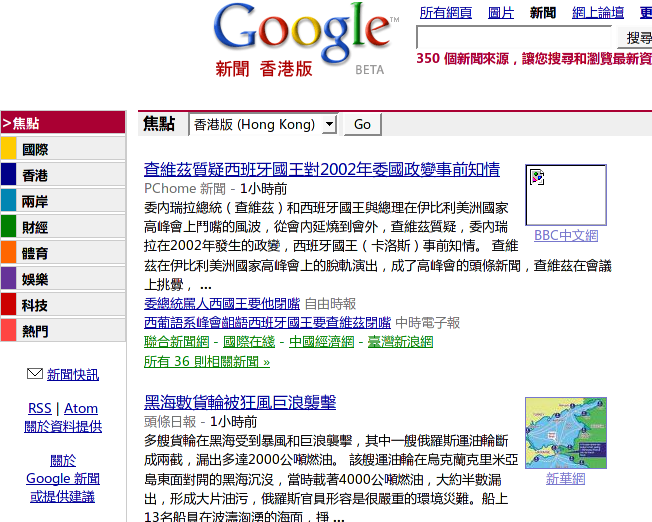
Task: Click the 自由時報 source label
Action: [330, 304]
